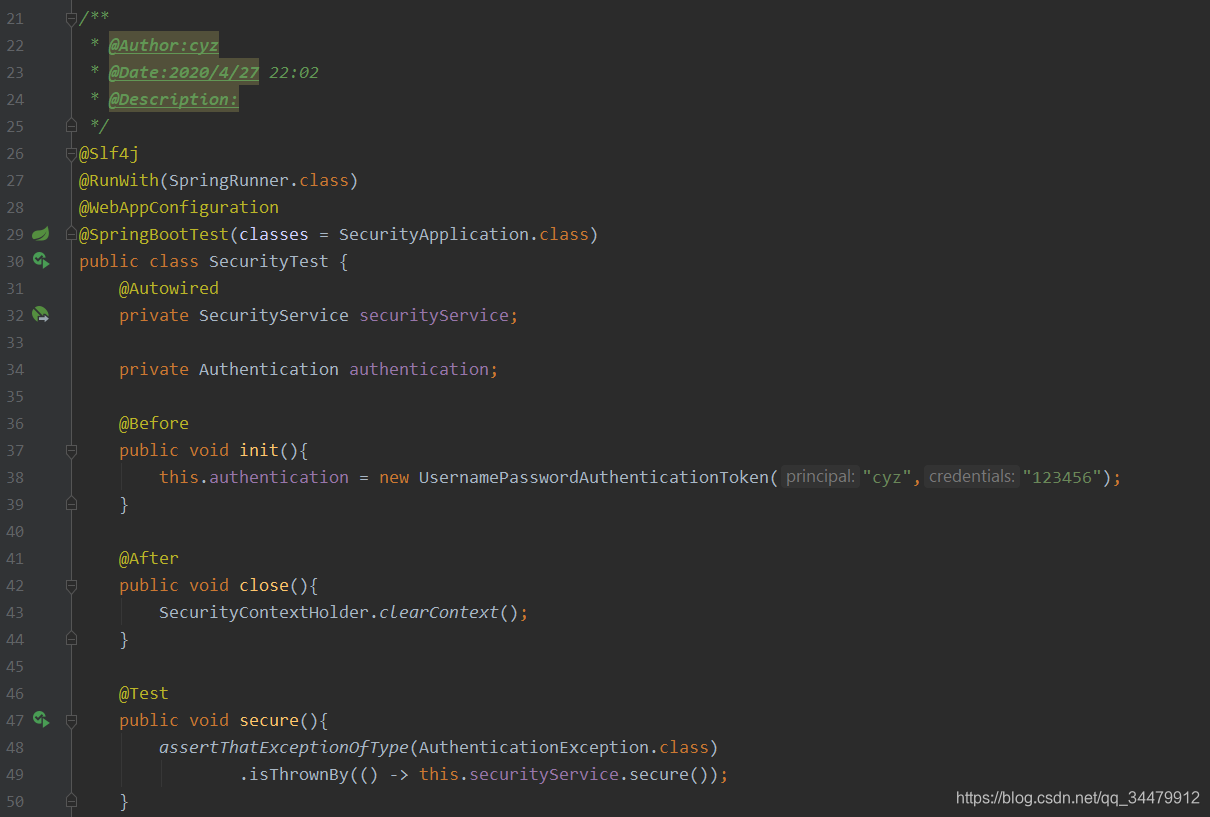Click the @After annotation

pyautogui.click(x=149, y=558)
